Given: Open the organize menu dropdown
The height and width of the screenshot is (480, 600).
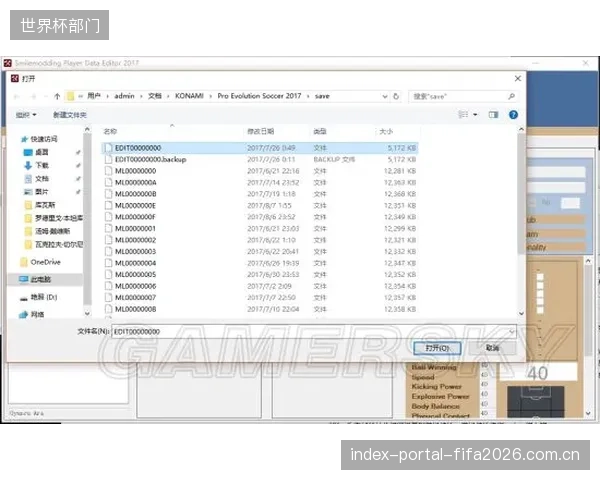Looking at the screenshot, I should click(26, 115).
